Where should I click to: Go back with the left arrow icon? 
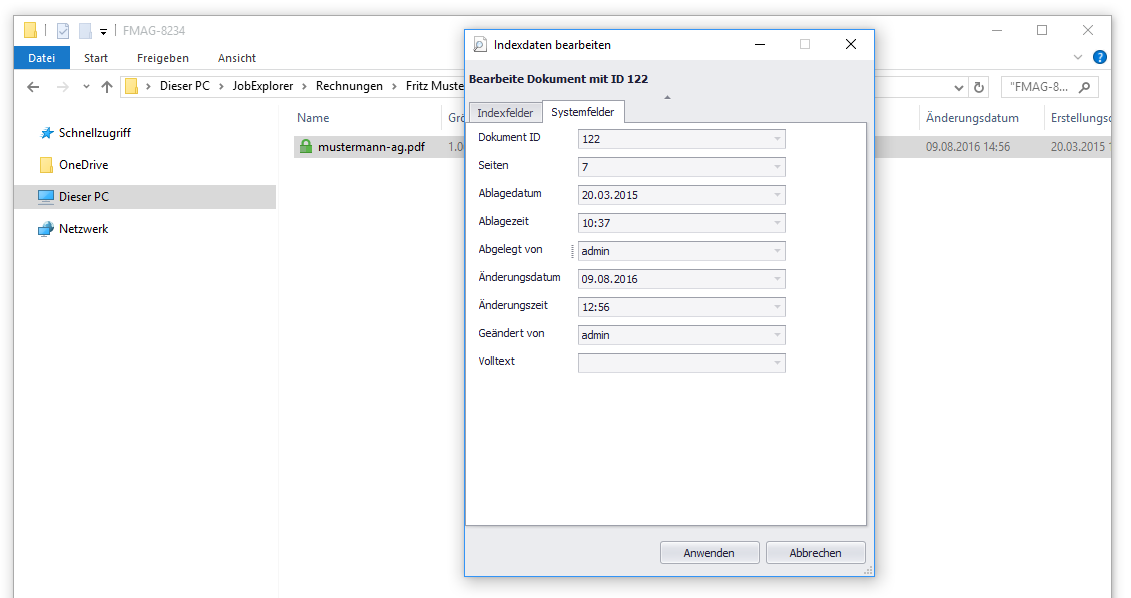pos(33,87)
